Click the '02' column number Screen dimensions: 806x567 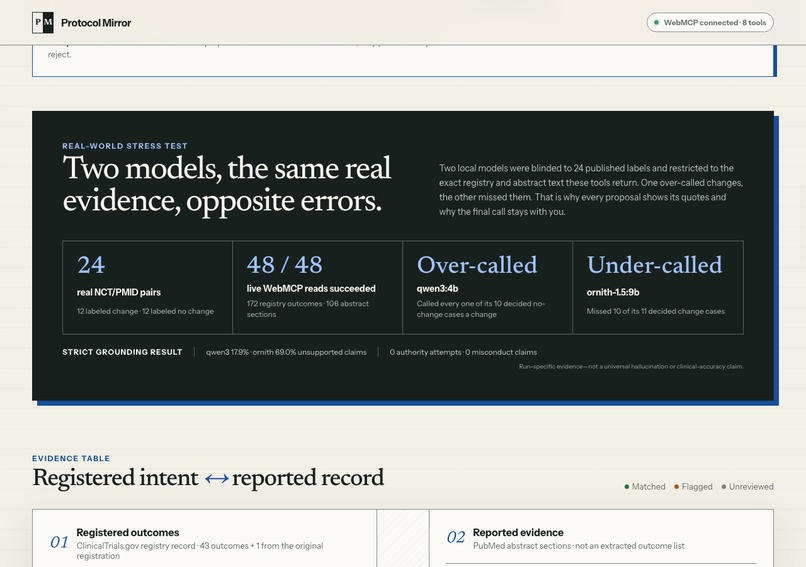coord(456,537)
